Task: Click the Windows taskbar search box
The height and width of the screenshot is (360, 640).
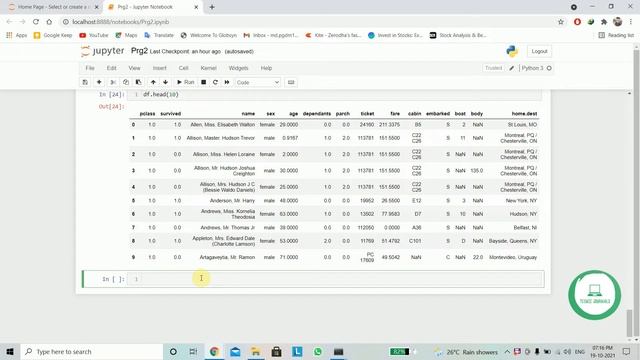Action: click(92, 351)
